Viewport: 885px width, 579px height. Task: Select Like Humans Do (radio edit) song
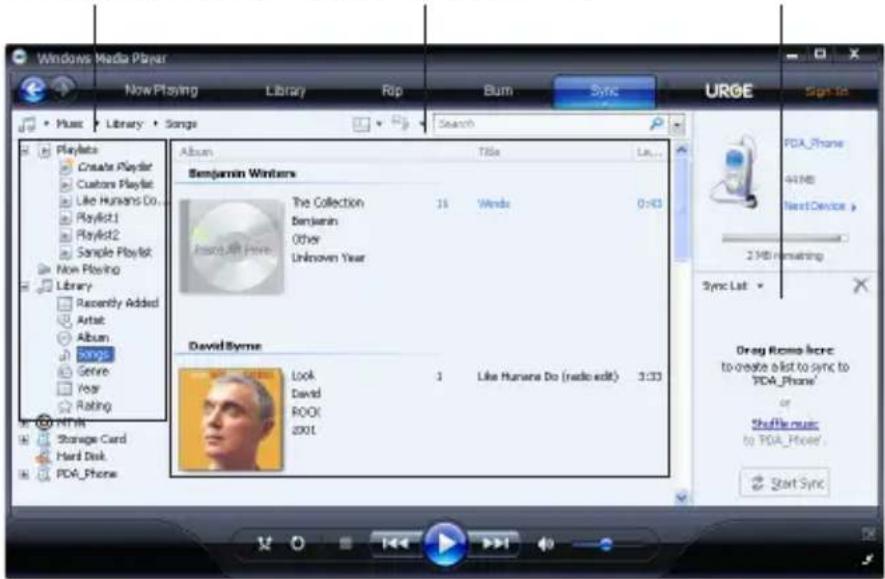tap(548, 376)
